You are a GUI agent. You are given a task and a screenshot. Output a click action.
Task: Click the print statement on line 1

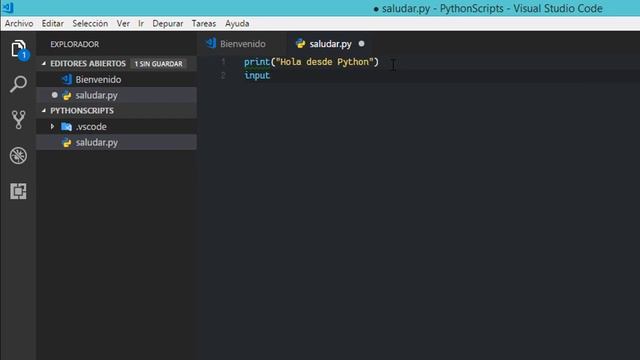tap(311, 62)
